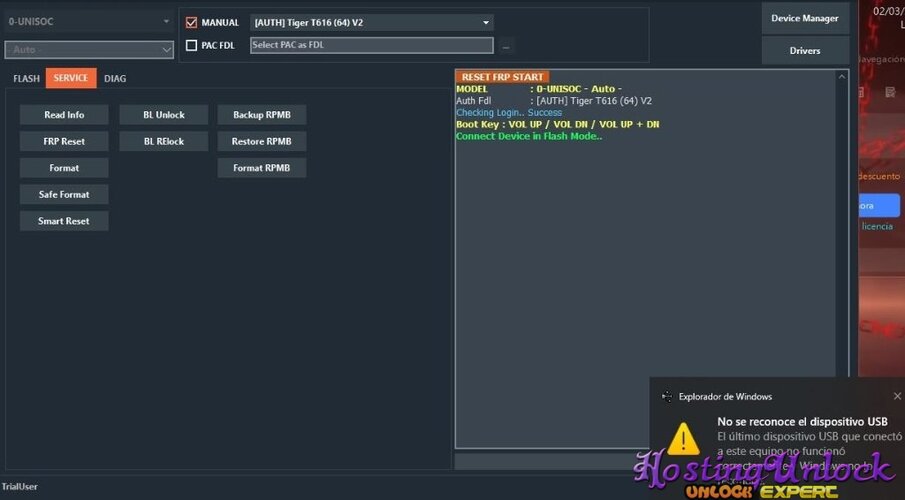Viewport: 905px width, 500px height.
Task: Click the 'No se reconoce el dispositivo USB' message
Action: (x=802, y=421)
